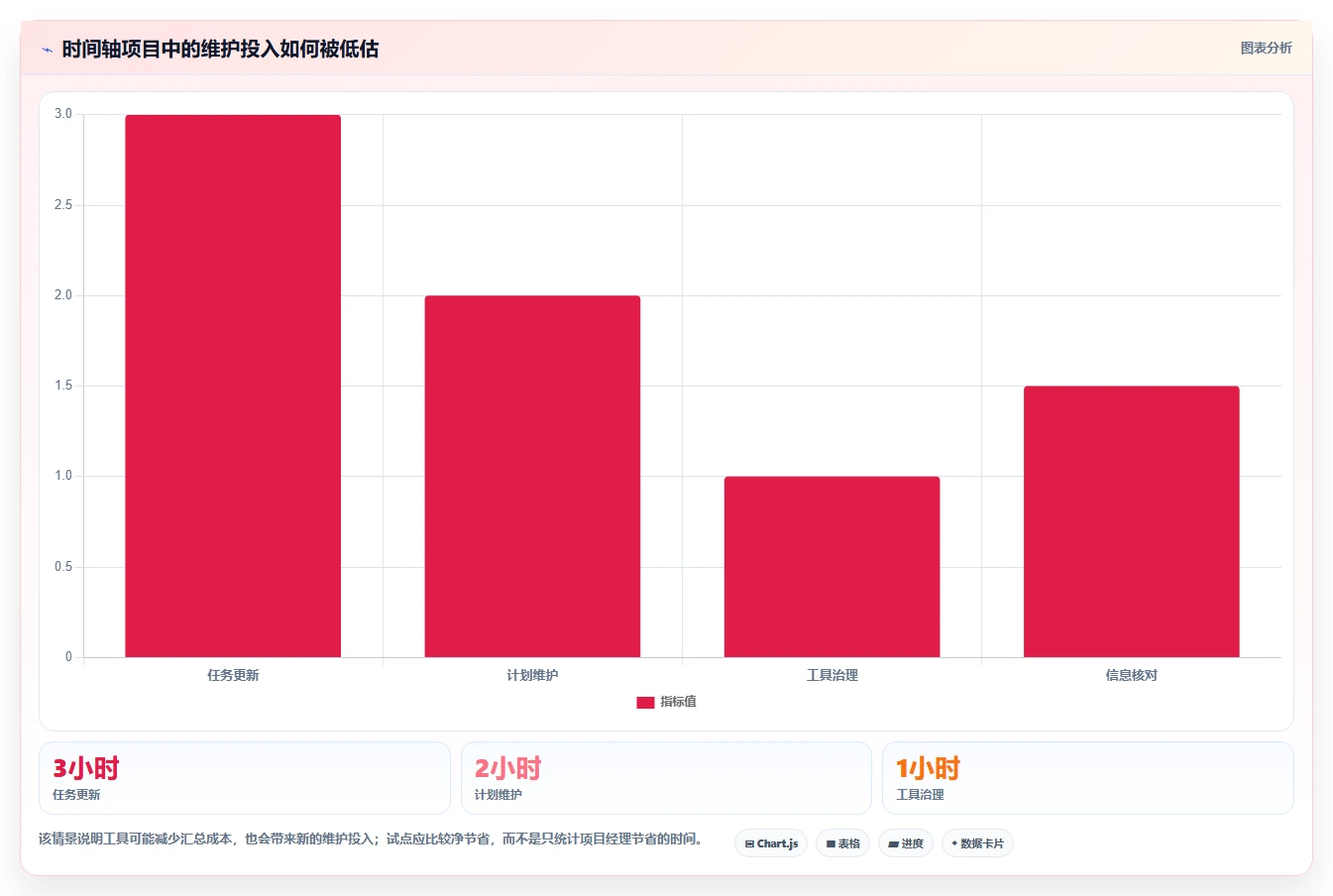Click the 2.5 y-axis tick label
The width and height of the screenshot is (1333, 896).
[x=63, y=205]
